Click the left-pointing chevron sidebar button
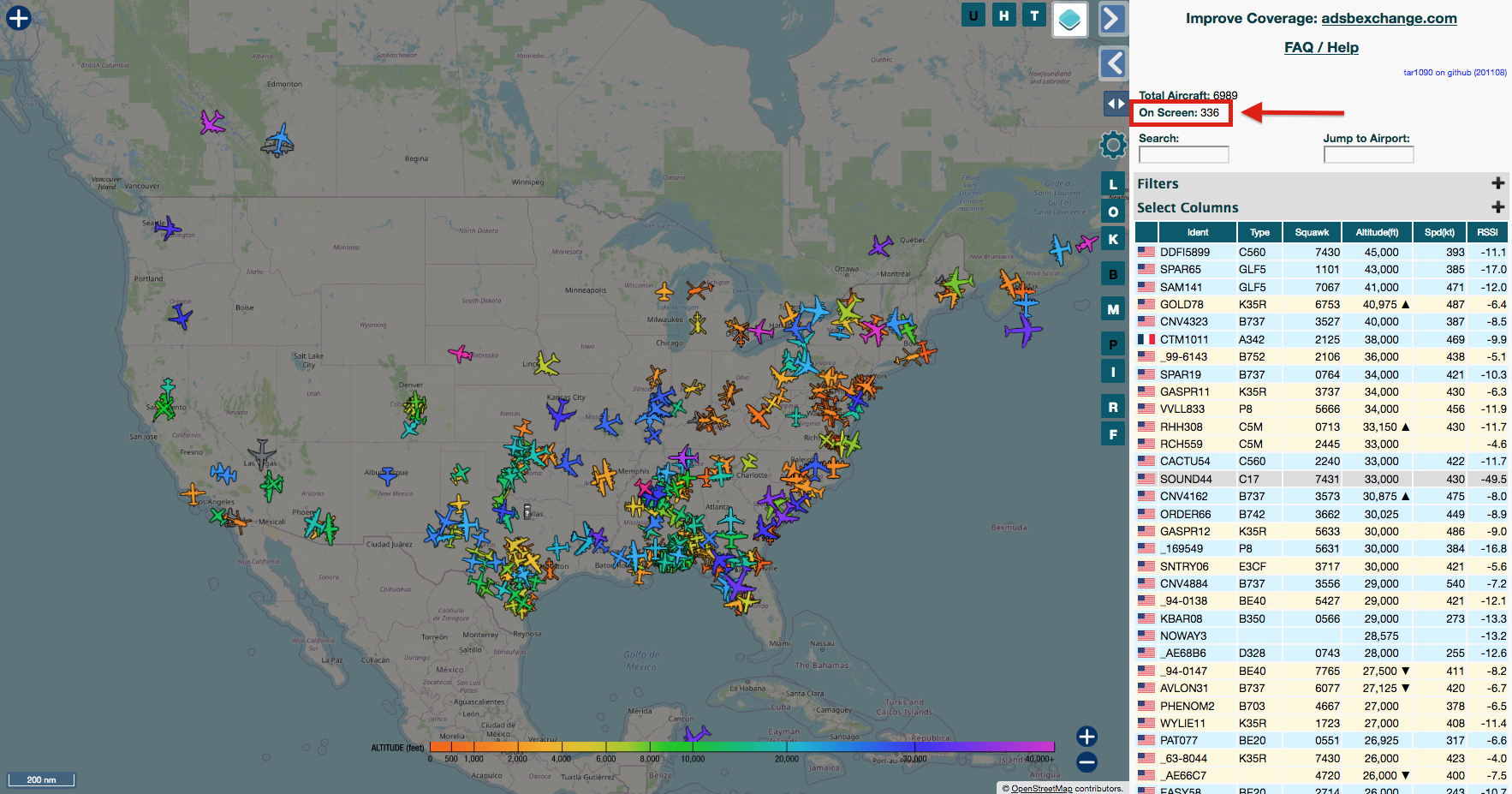 [1113, 63]
